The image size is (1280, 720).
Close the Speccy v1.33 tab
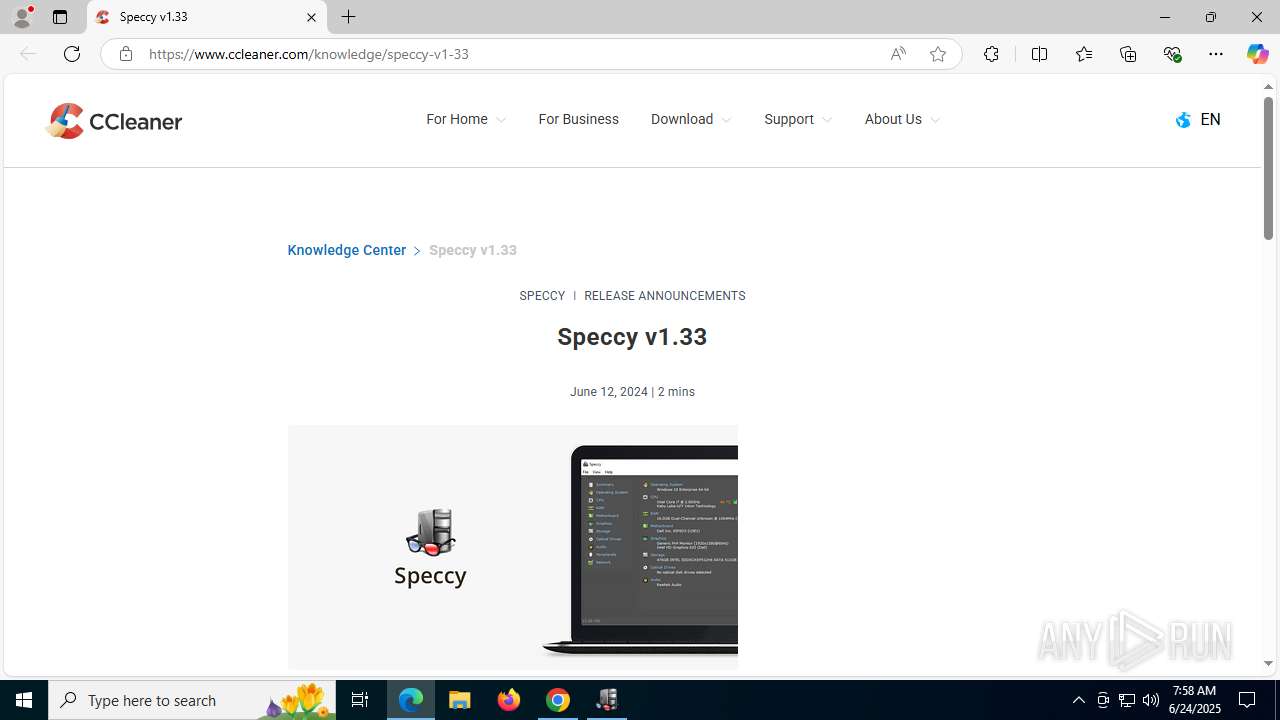click(x=311, y=17)
